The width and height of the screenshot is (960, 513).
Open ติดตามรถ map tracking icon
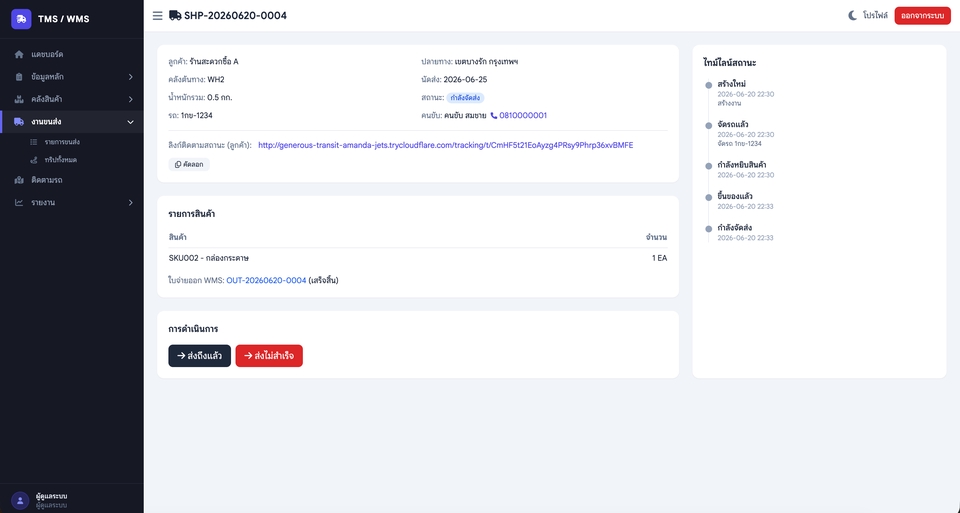pyautogui.click(x=19, y=180)
